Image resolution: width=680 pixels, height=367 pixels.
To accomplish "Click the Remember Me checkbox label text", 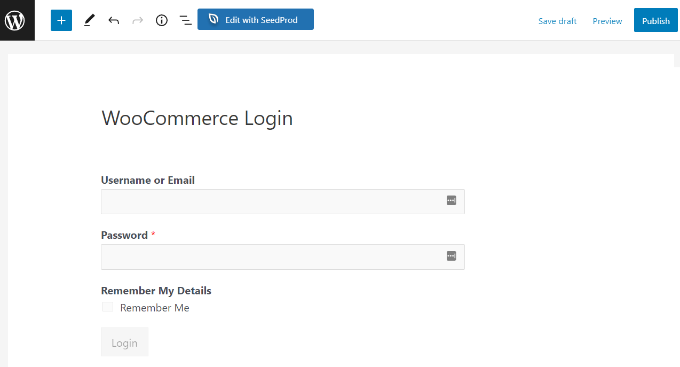I will (x=155, y=308).
